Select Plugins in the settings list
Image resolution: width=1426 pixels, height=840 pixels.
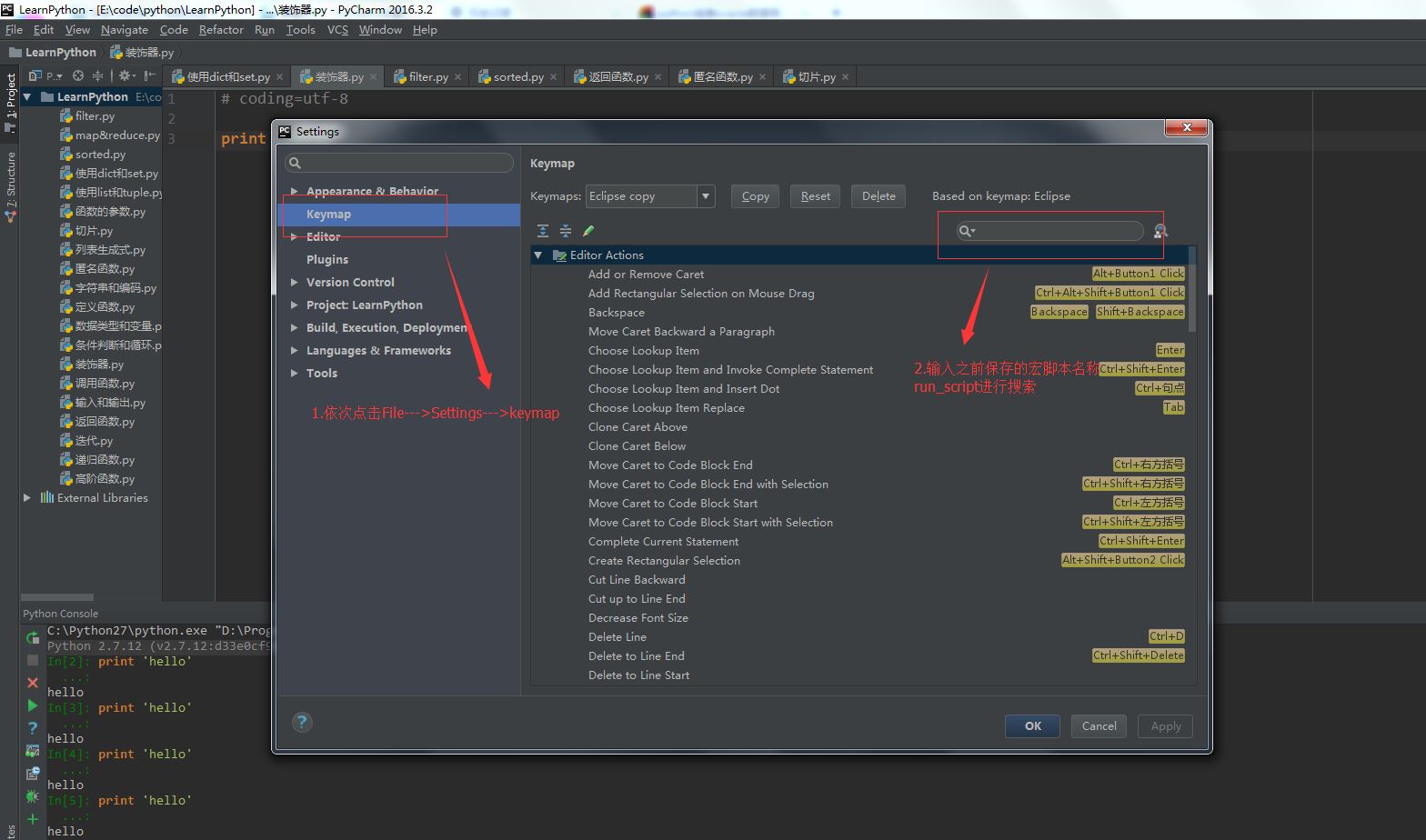coord(327,260)
